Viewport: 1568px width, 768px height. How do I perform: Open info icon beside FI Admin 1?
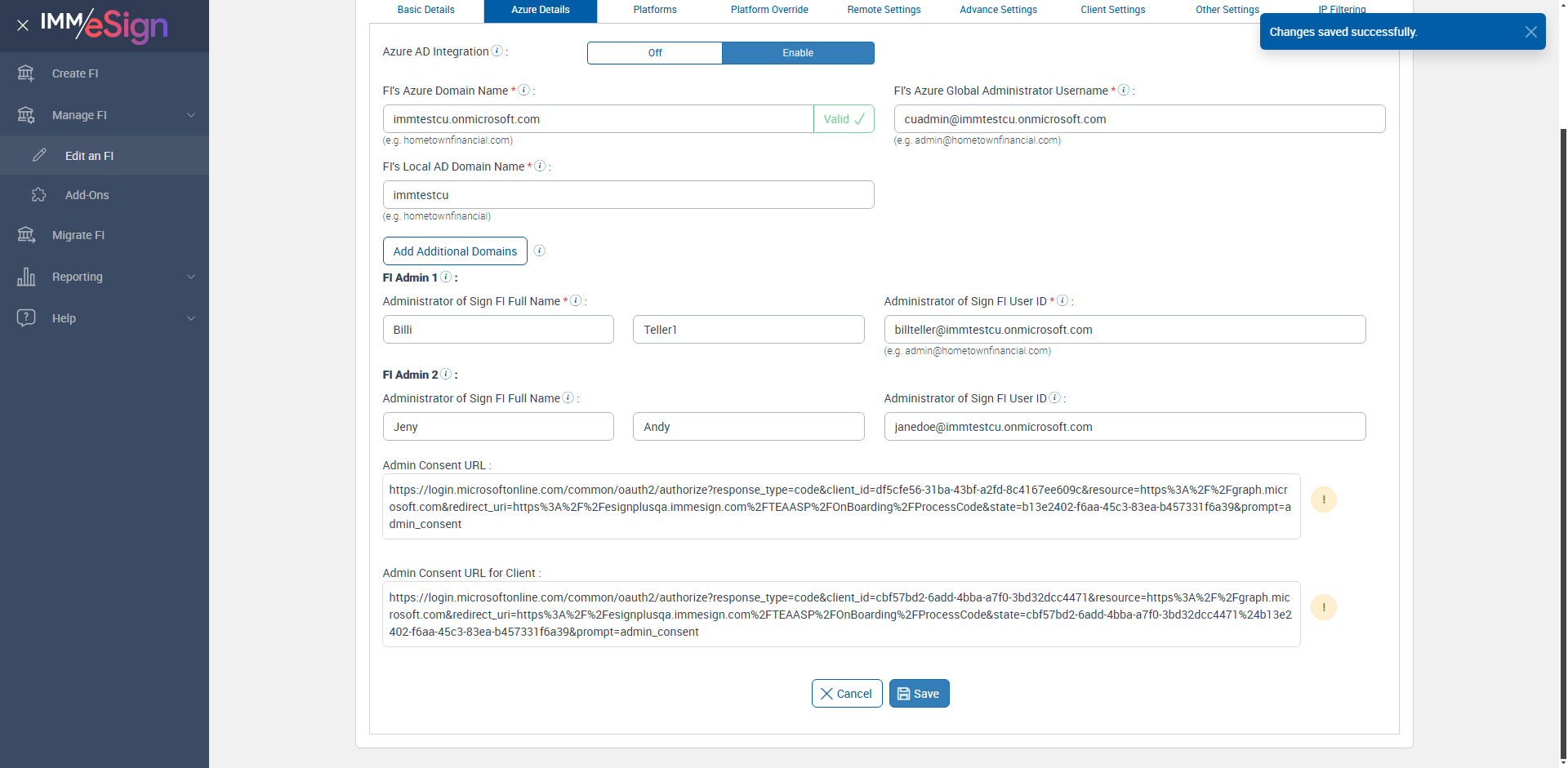(x=446, y=277)
